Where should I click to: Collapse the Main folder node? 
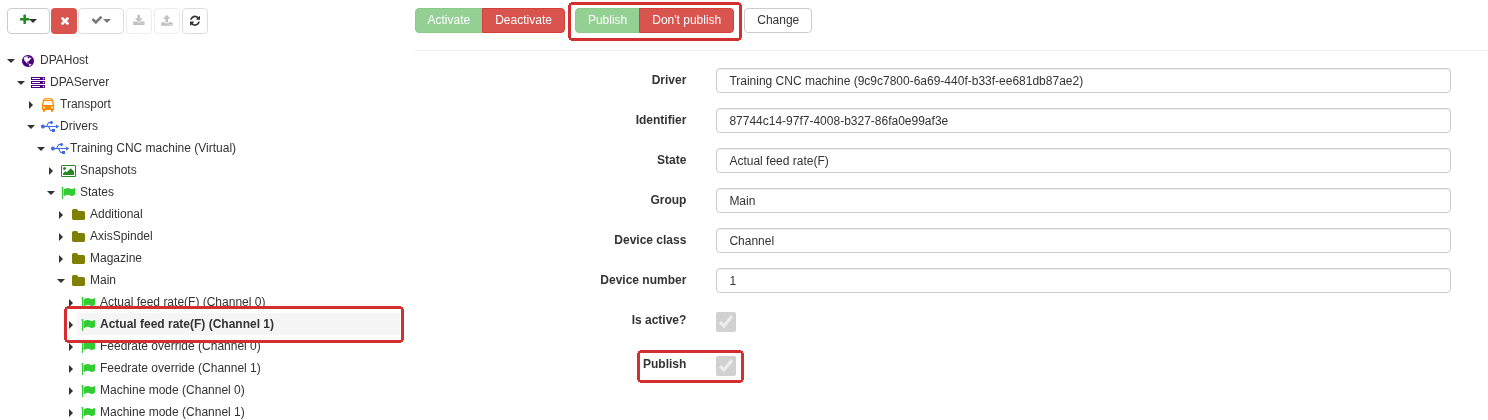[x=61, y=281]
